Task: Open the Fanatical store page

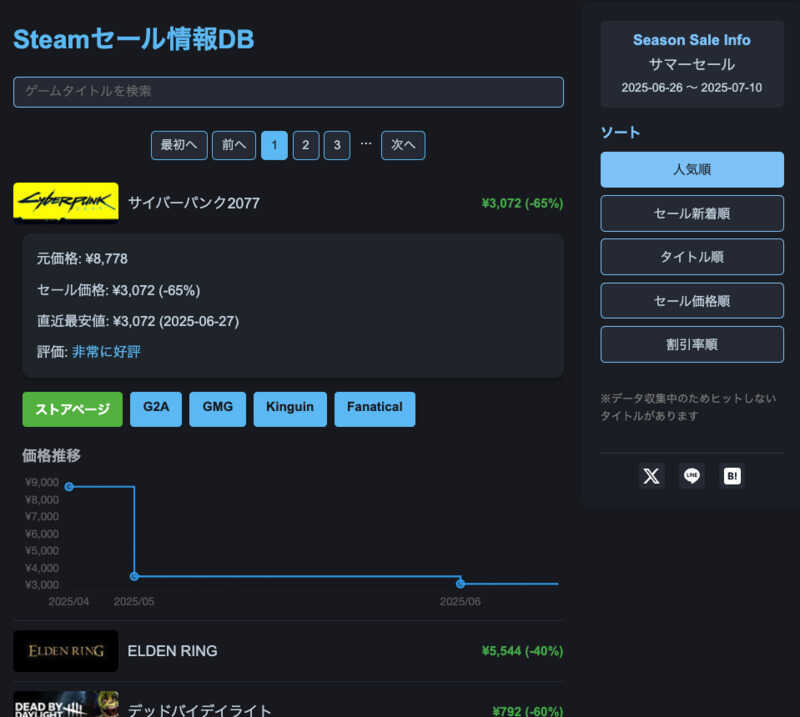Action: [x=374, y=408]
